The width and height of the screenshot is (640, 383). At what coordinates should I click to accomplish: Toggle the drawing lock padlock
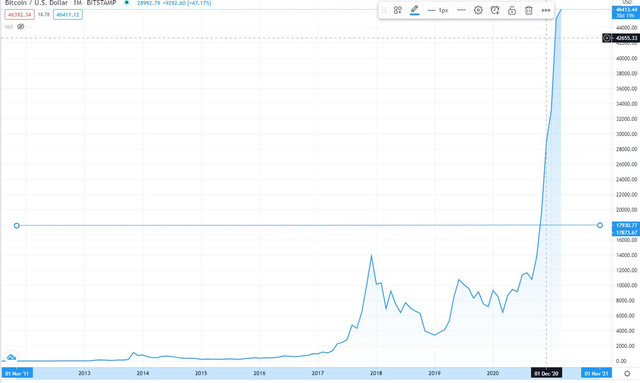[512, 10]
